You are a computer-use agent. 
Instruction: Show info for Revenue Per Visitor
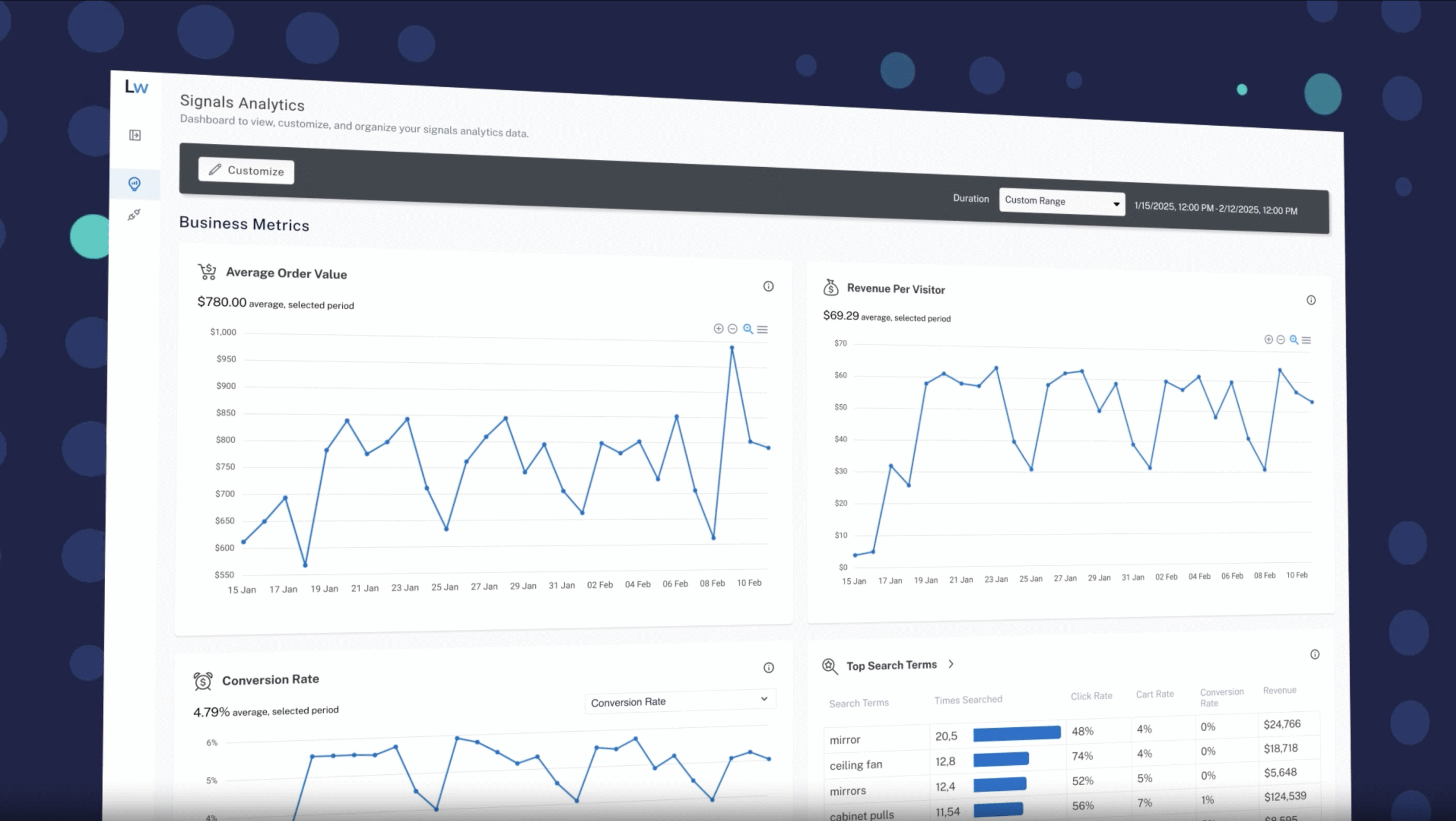point(1311,300)
